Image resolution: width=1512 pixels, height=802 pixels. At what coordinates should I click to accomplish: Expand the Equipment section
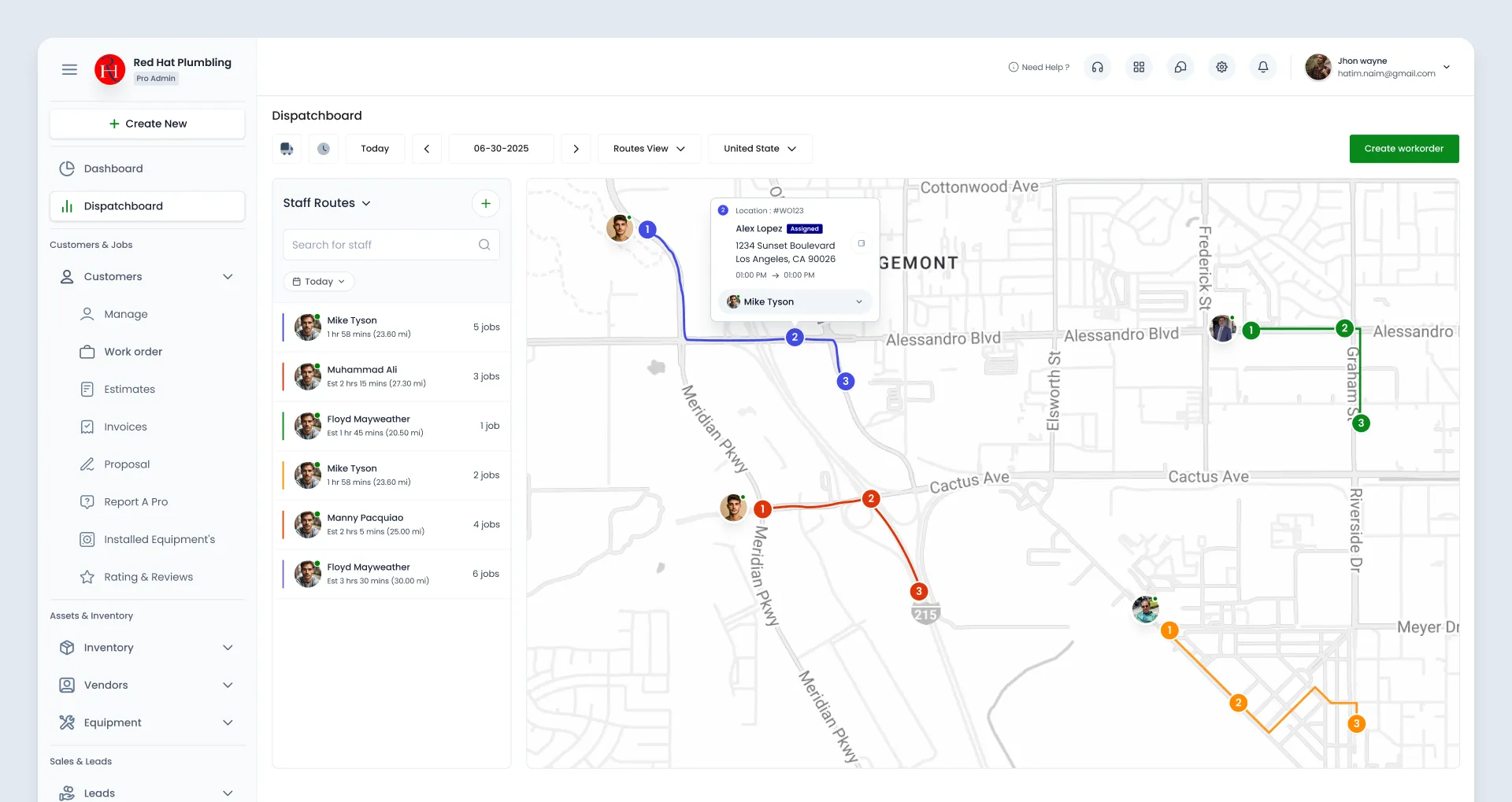tap(228, 723)
